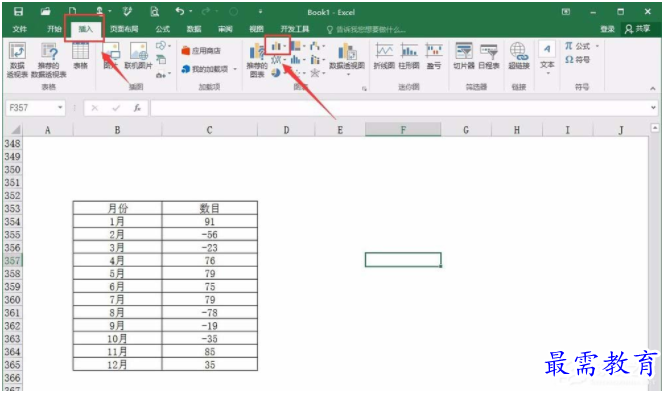Switch to the Data (数据) tab
This screenshot has width=666, height=395.
pos(194,29)
